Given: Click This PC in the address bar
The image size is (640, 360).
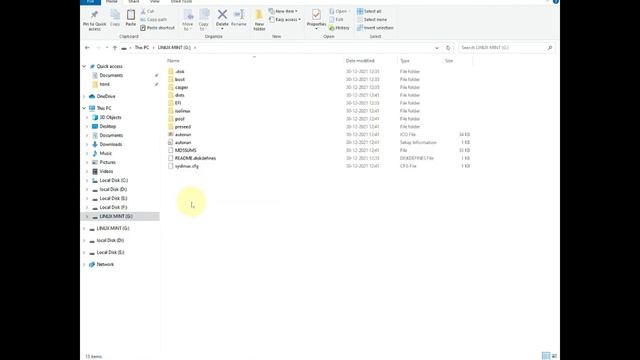Looking at the screenshot, I should pyautogui.click(x=142, y=48).
